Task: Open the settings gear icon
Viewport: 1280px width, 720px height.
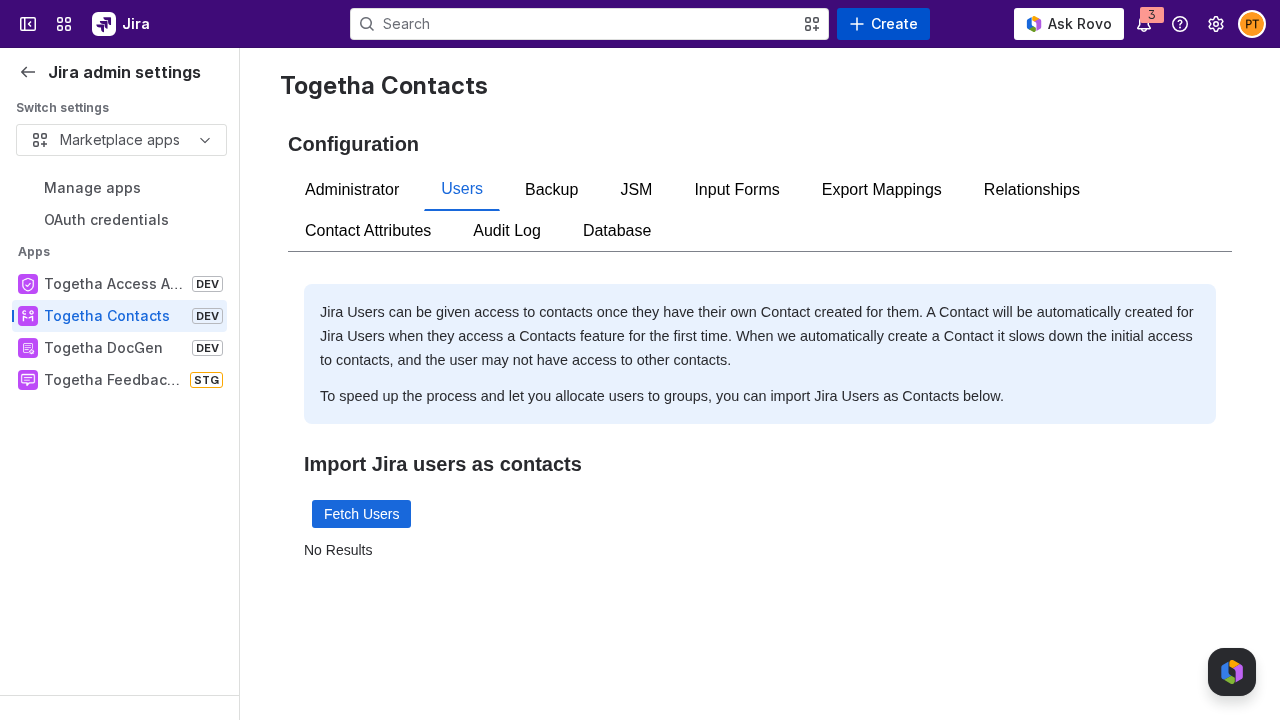Action: pyautogui.click(x=1216, y=24)
